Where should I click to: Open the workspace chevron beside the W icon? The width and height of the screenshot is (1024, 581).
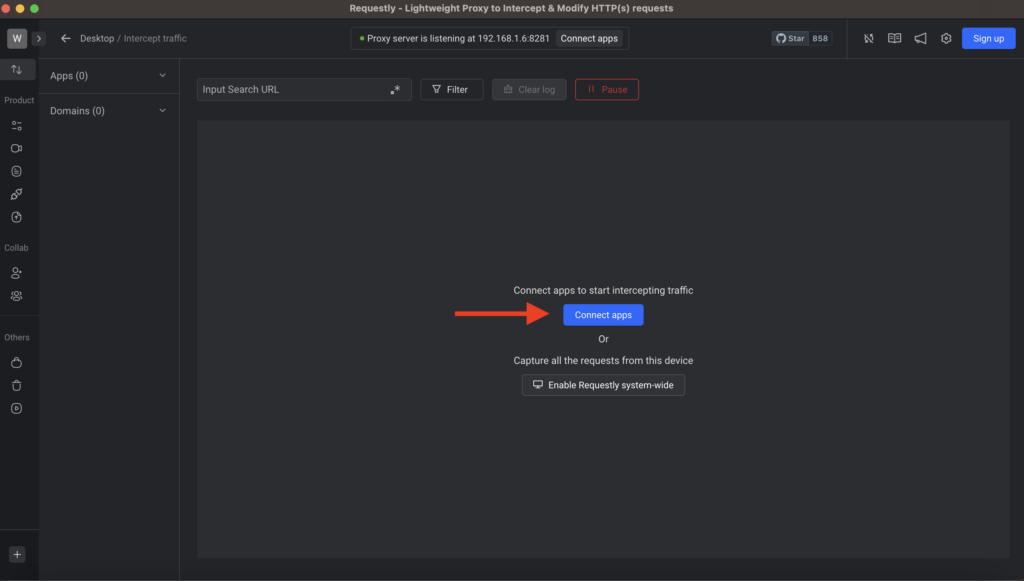38,37
